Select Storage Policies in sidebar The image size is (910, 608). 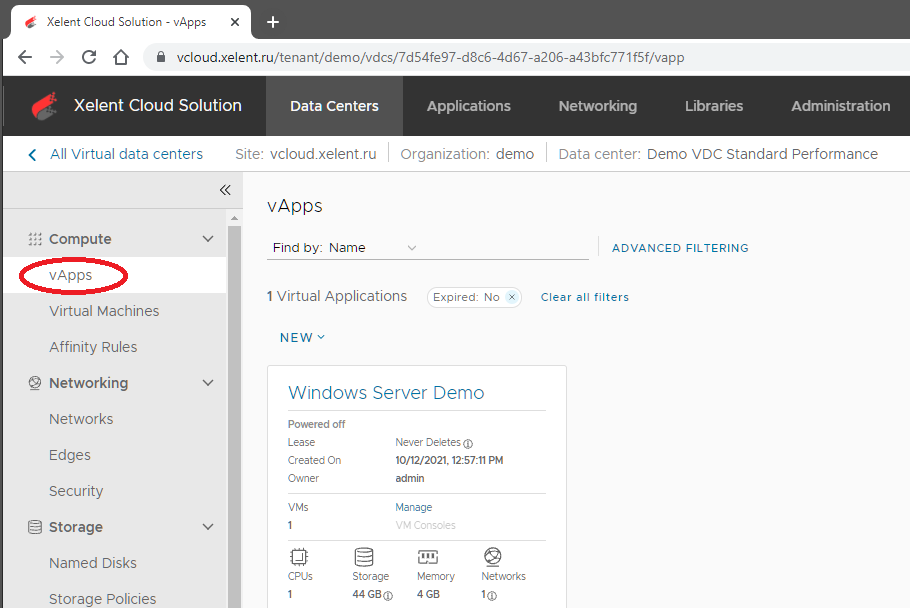click(x=102, y=599)
